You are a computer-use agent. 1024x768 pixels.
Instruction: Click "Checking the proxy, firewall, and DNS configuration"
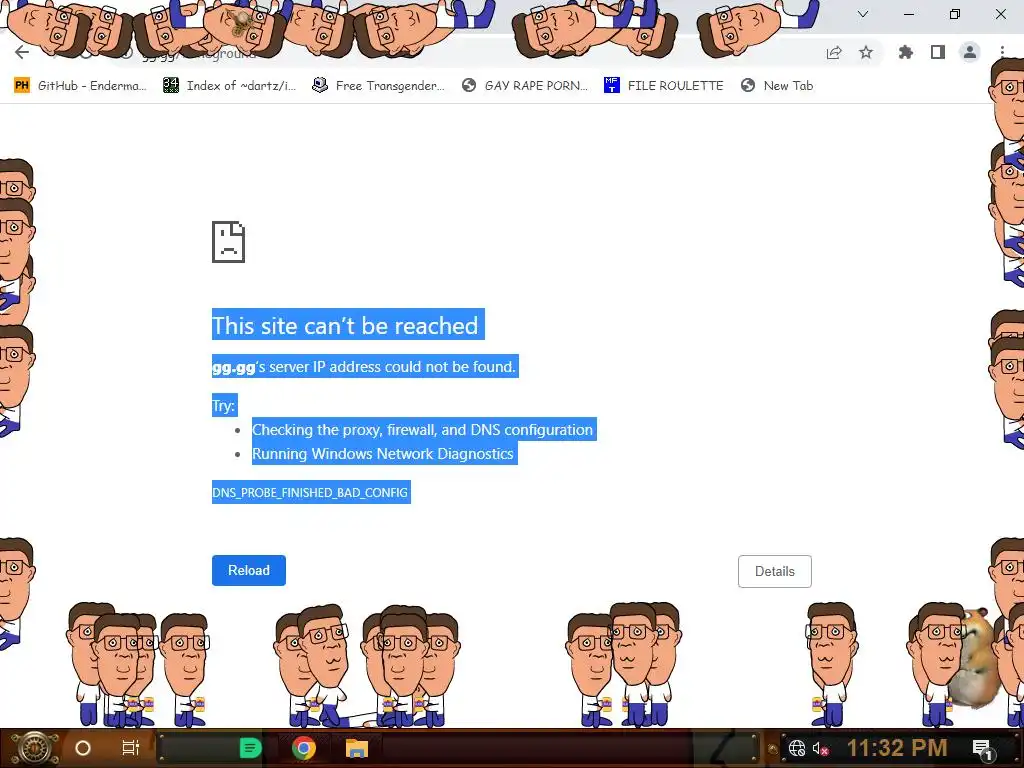point(423,430)
